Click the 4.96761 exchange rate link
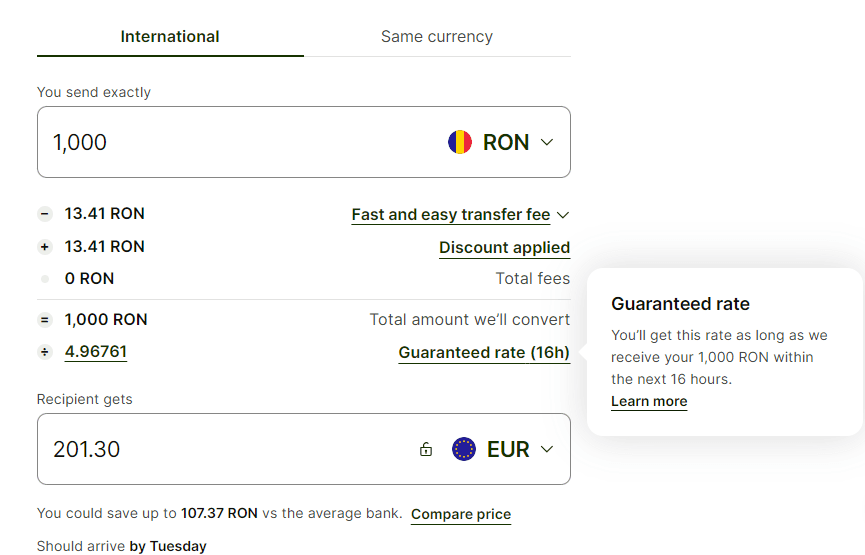 click(x=96, y=352)
